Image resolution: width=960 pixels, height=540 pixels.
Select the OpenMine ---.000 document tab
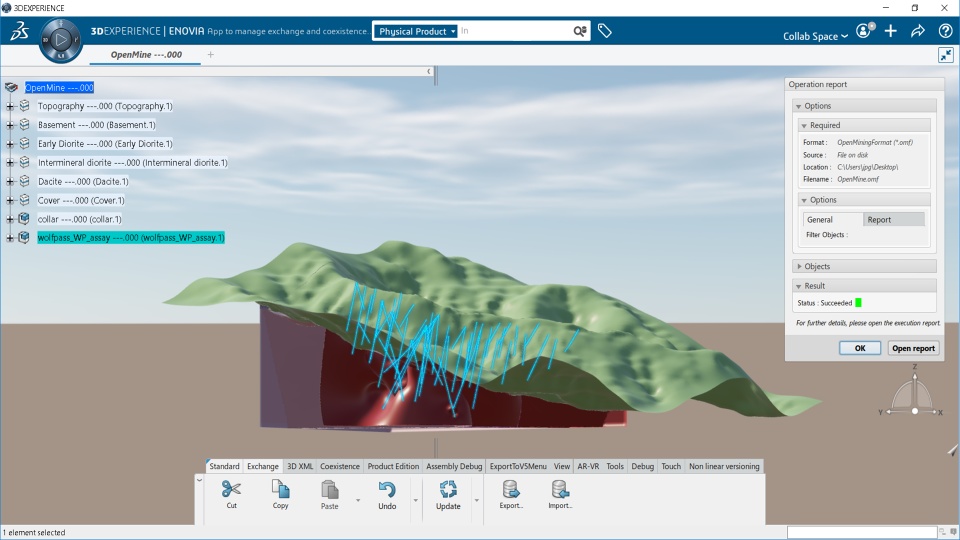(x=146, y=54)
